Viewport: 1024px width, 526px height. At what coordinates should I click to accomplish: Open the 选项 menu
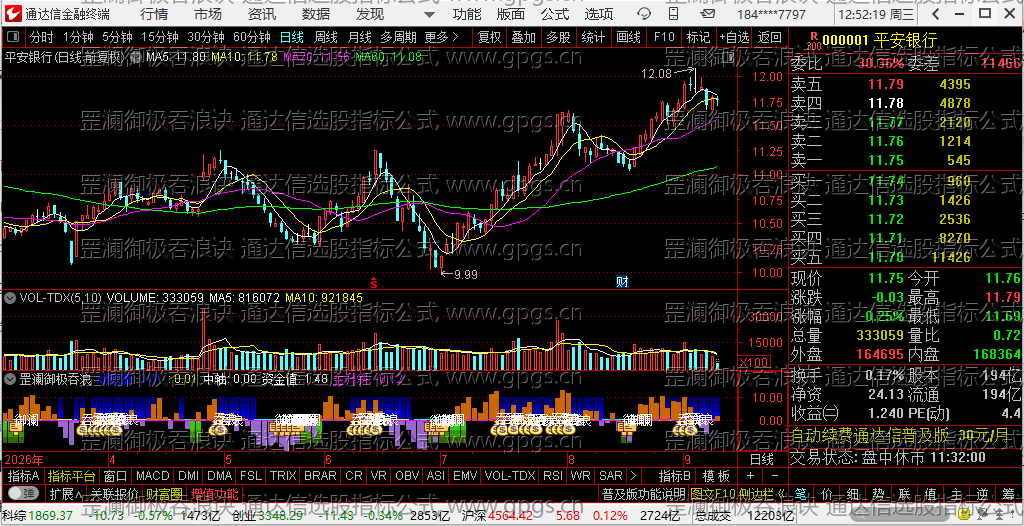point(599,14)
